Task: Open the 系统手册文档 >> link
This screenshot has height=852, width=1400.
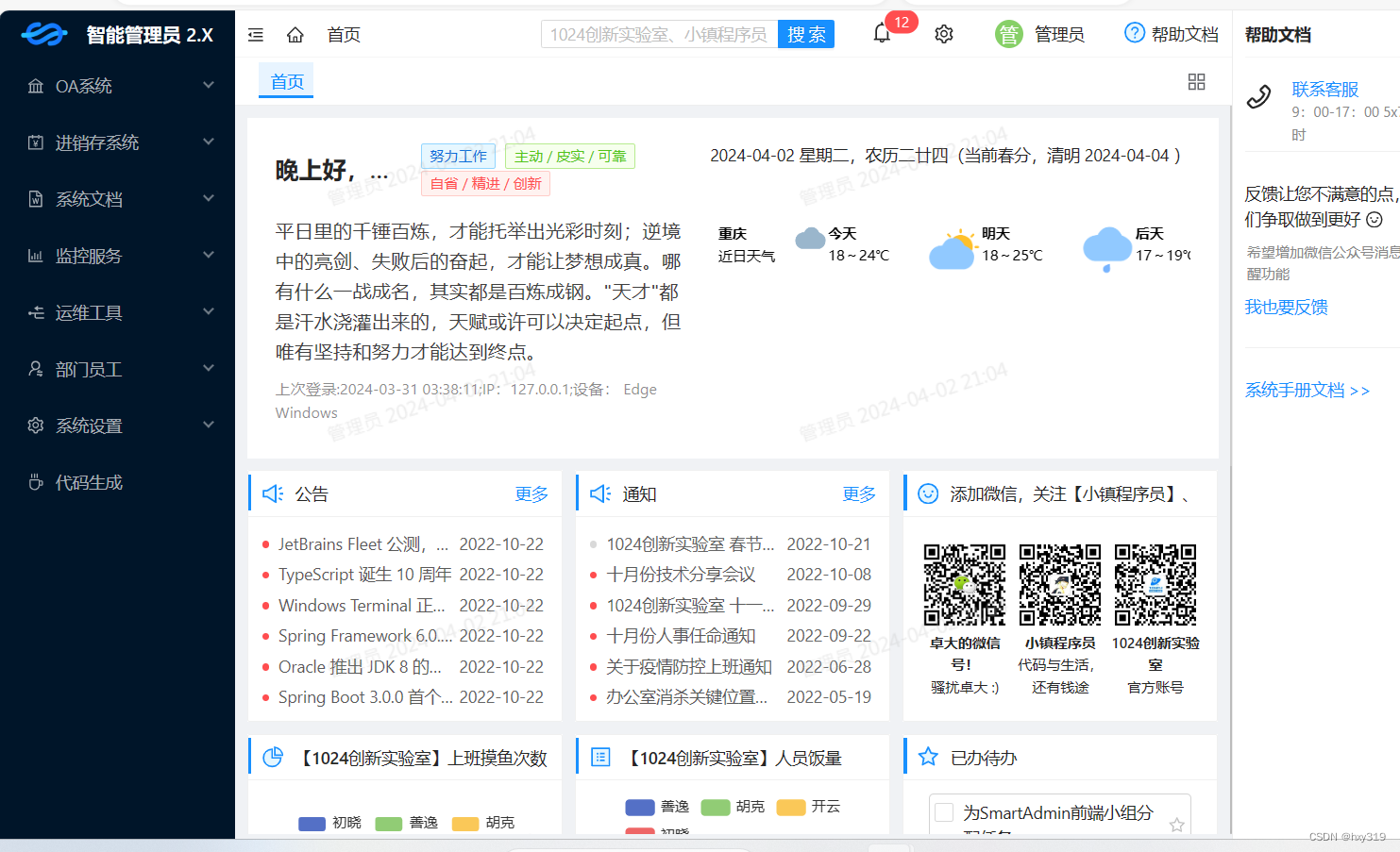Action: coord(1307,390)
